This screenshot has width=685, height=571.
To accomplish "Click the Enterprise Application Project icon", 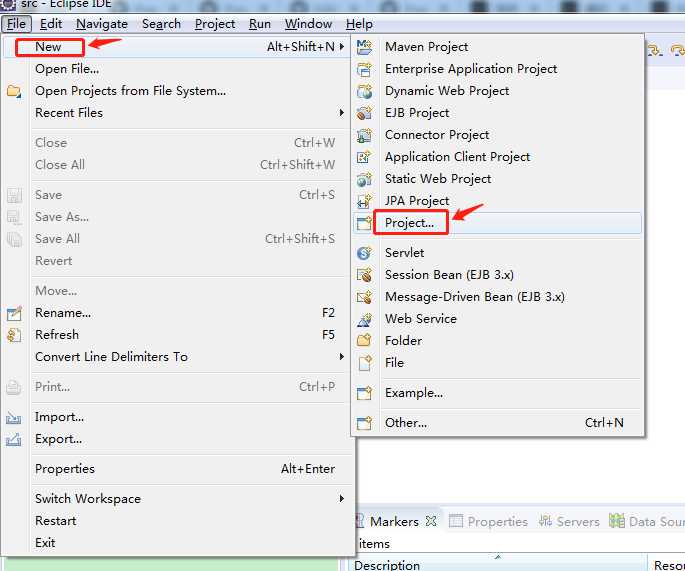I will (x=364, y=69).
